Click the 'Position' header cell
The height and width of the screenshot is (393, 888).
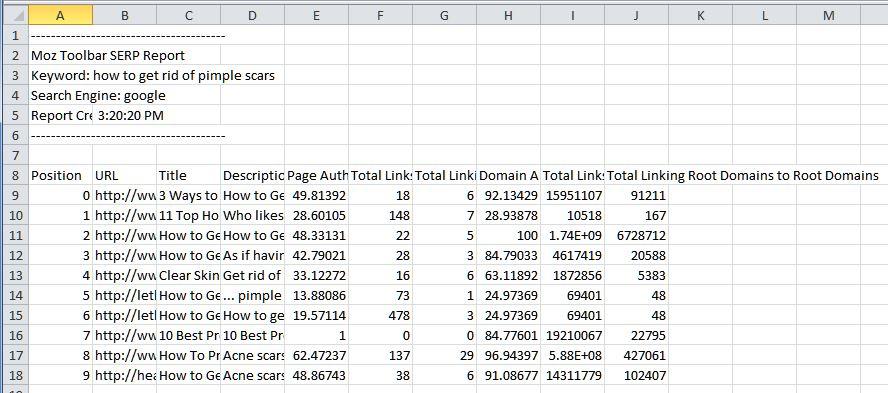click(61, 176)
